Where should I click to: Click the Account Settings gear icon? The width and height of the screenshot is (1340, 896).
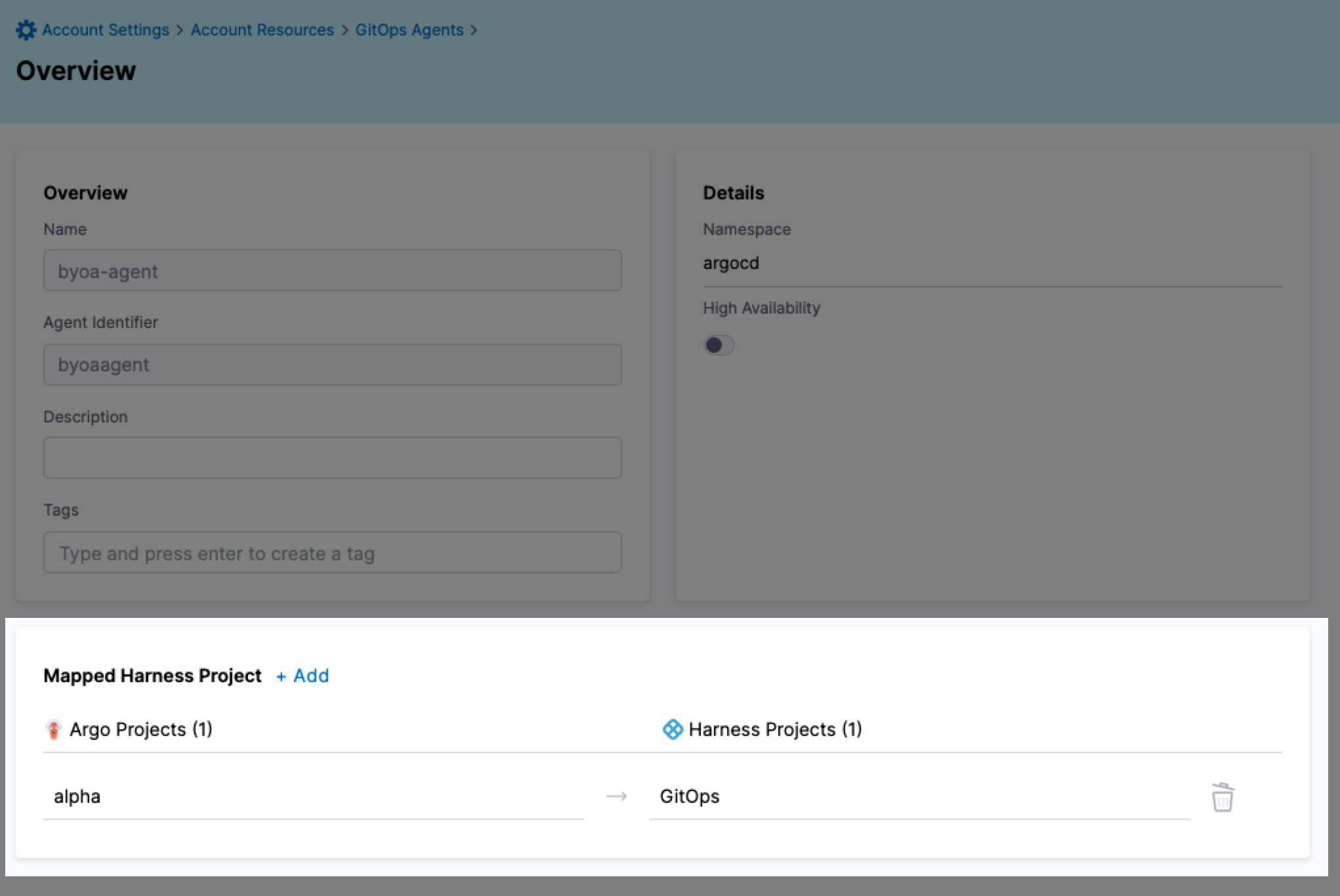coord(26,30)
